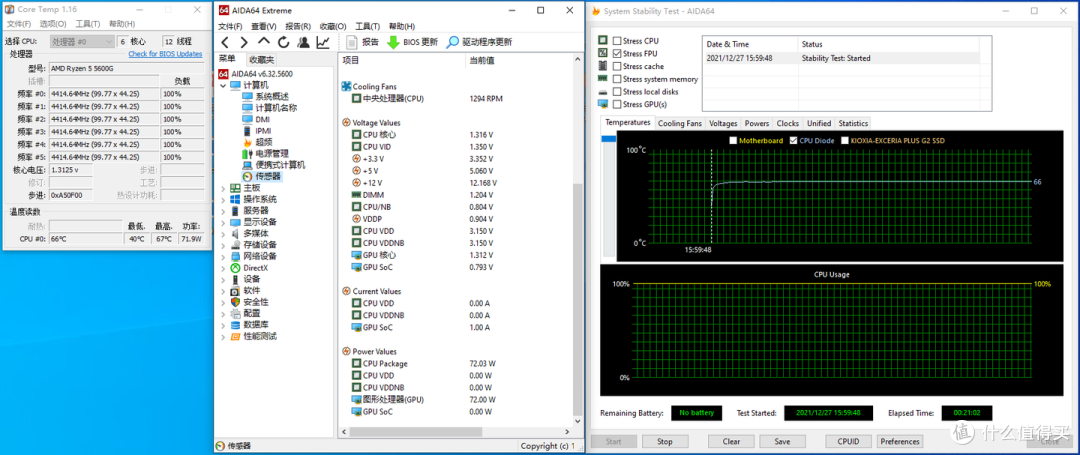
Task: Select the Stability Test: Started log row
Action: coord(841,59)
